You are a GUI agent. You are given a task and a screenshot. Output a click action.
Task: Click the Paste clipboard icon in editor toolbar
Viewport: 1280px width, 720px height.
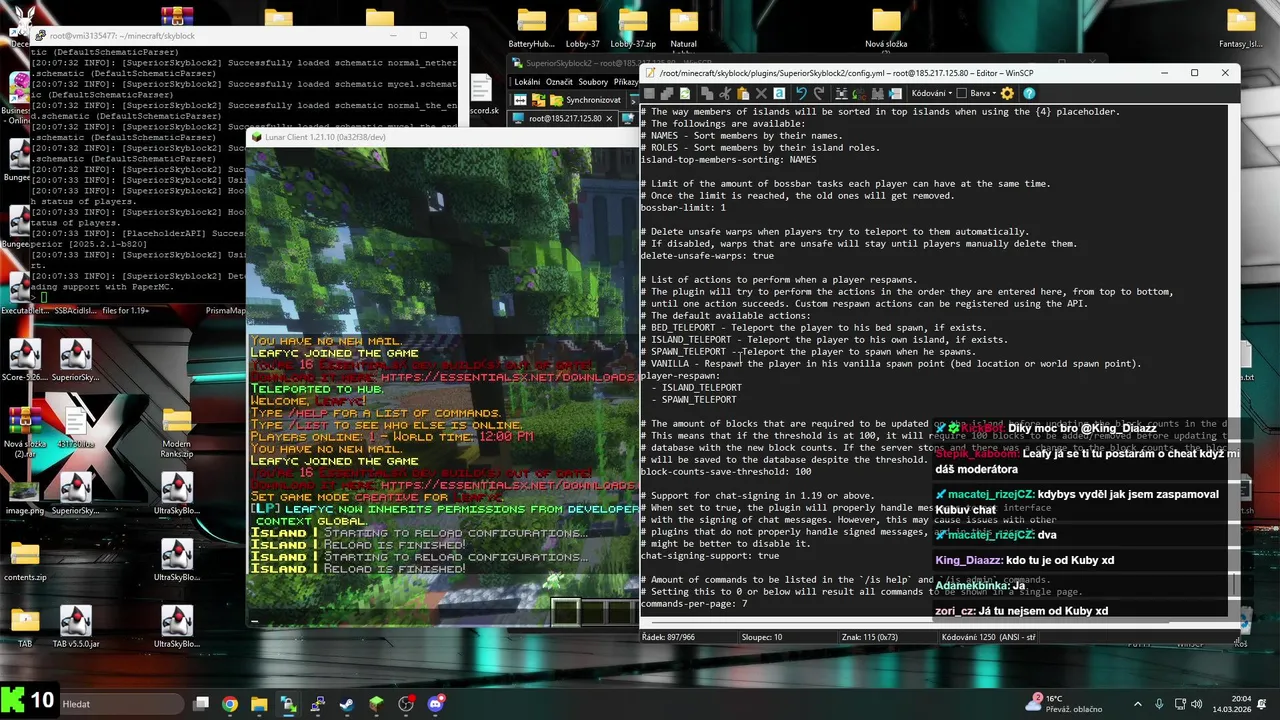tap(743, 93)
